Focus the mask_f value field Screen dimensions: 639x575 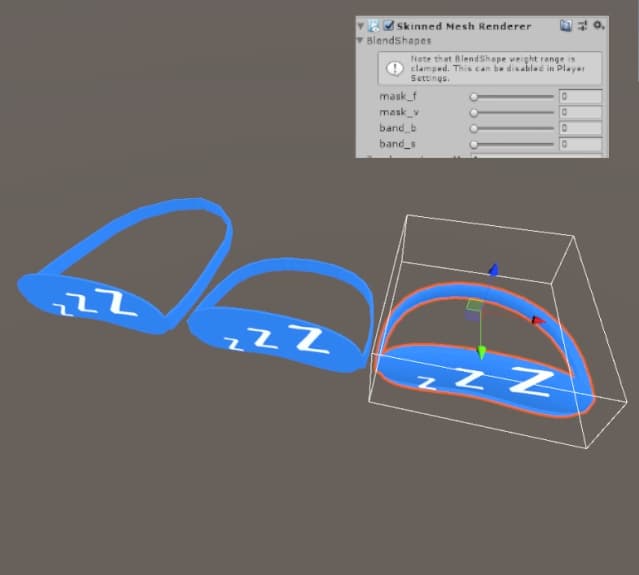pos(580,97)
